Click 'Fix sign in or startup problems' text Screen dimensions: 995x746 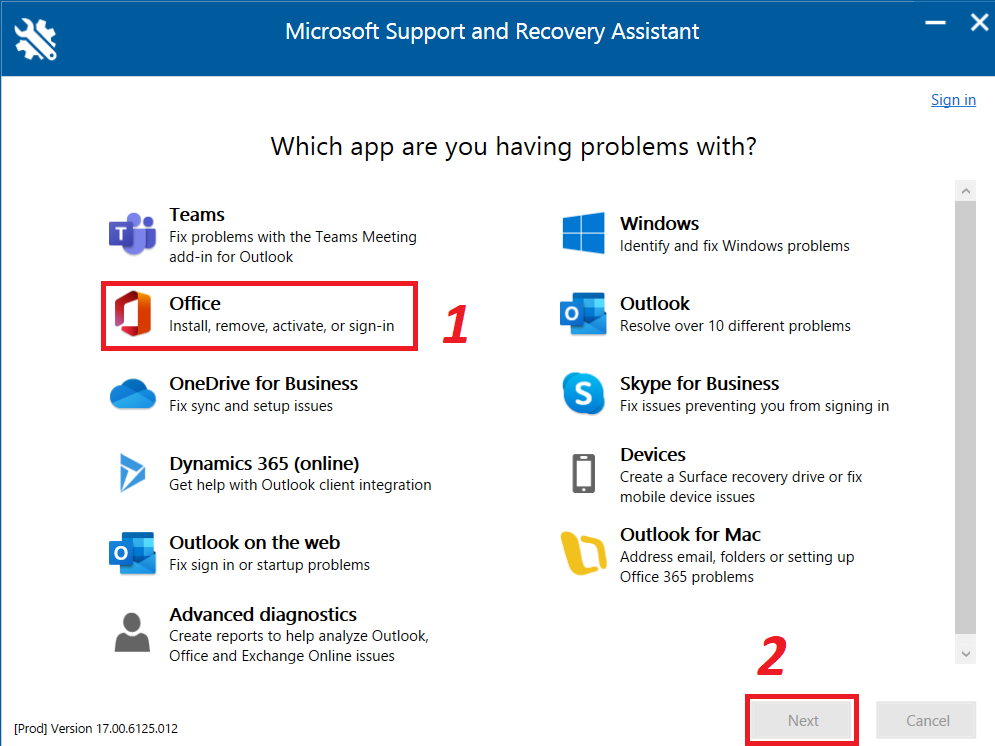coord(269,565)
